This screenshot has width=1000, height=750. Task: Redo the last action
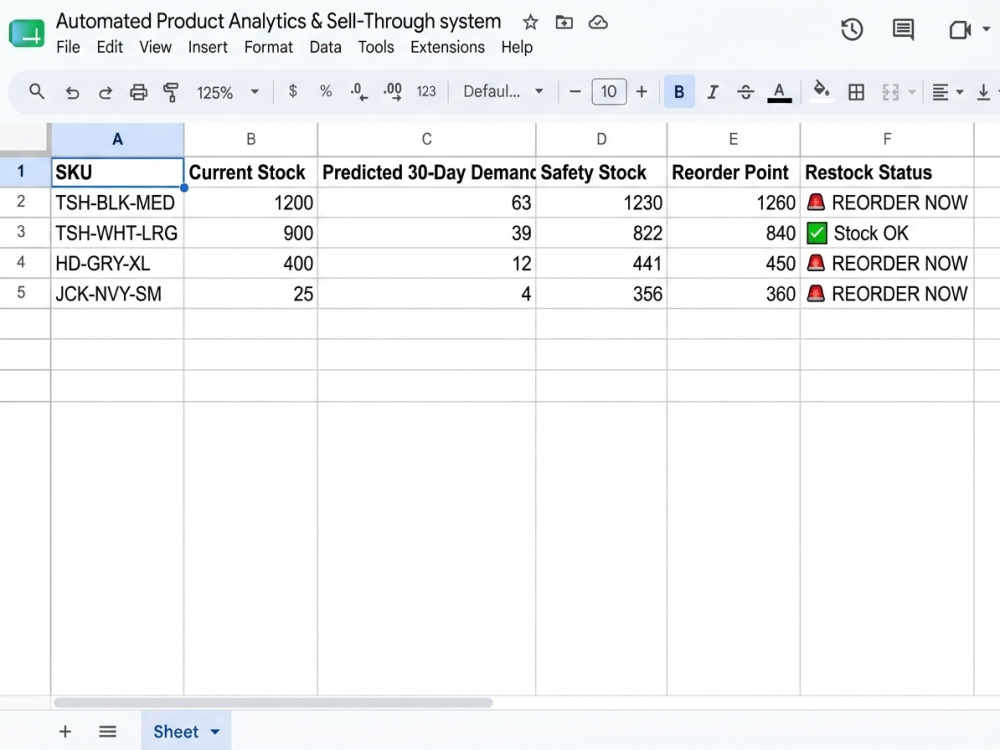tap(105, 93)
